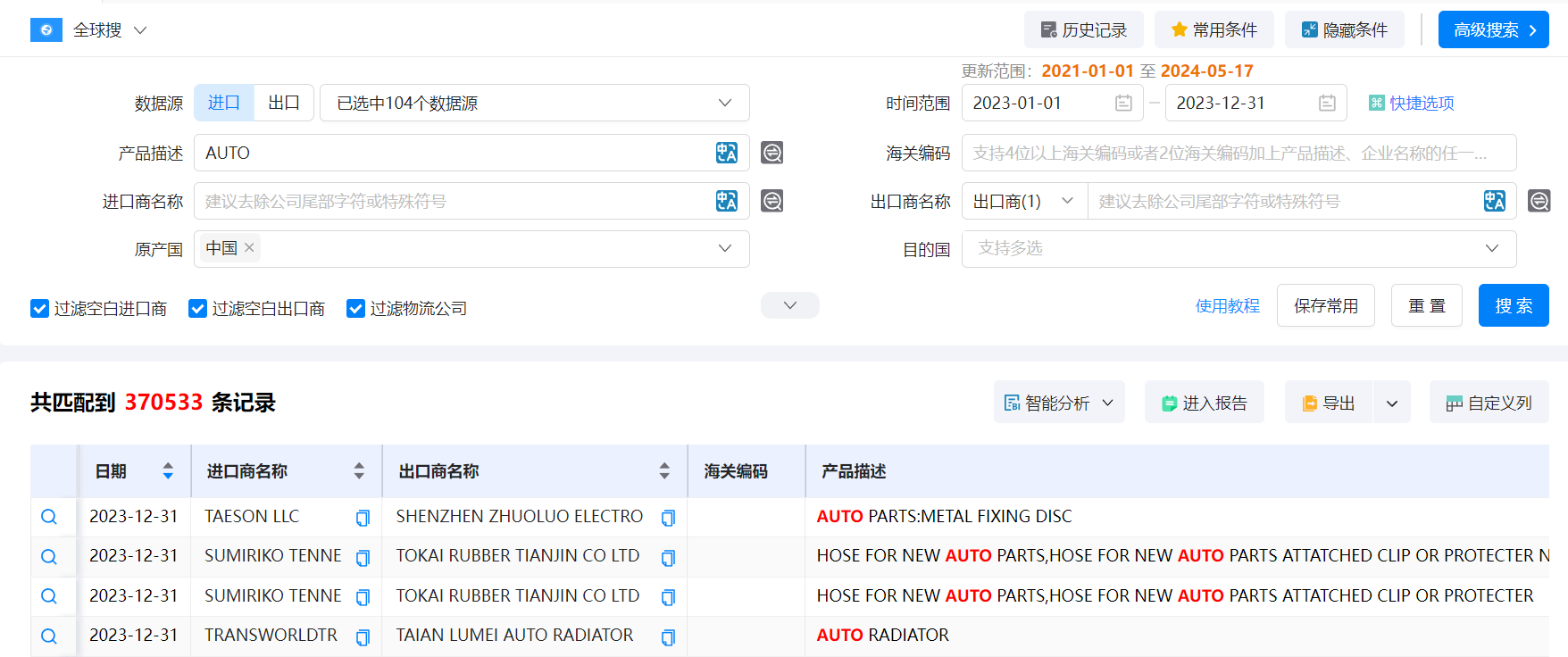Open 智能分析 dropdown
This screenshot has width=1568, height=657.
1059,403
